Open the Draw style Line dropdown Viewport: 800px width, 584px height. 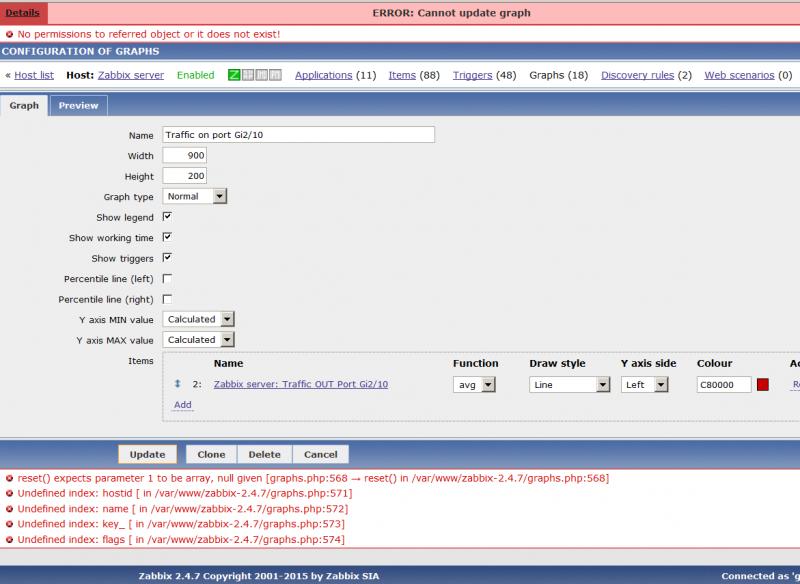coord(569,385)
